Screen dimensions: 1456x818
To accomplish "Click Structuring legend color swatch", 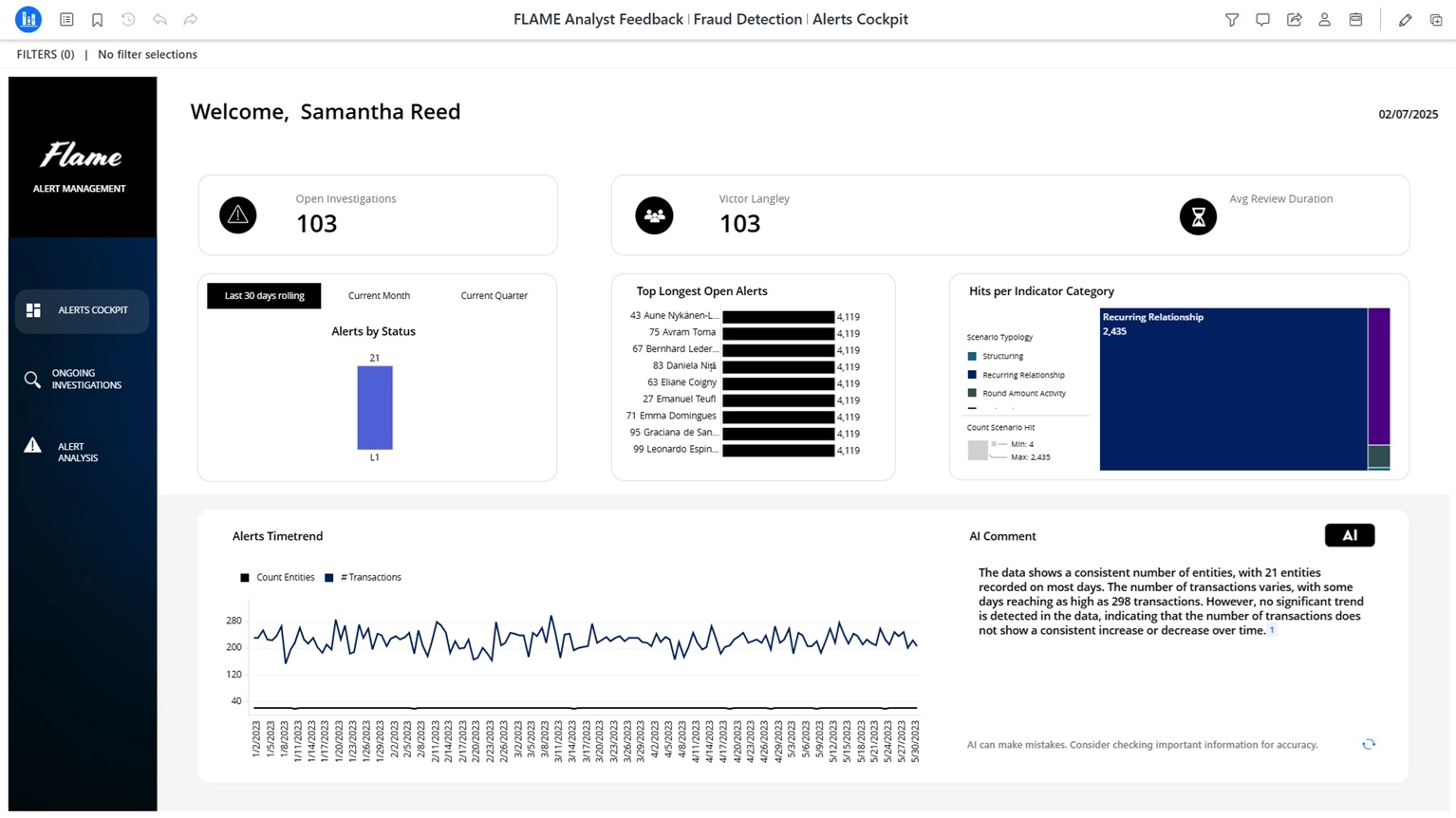I will 971,357.
